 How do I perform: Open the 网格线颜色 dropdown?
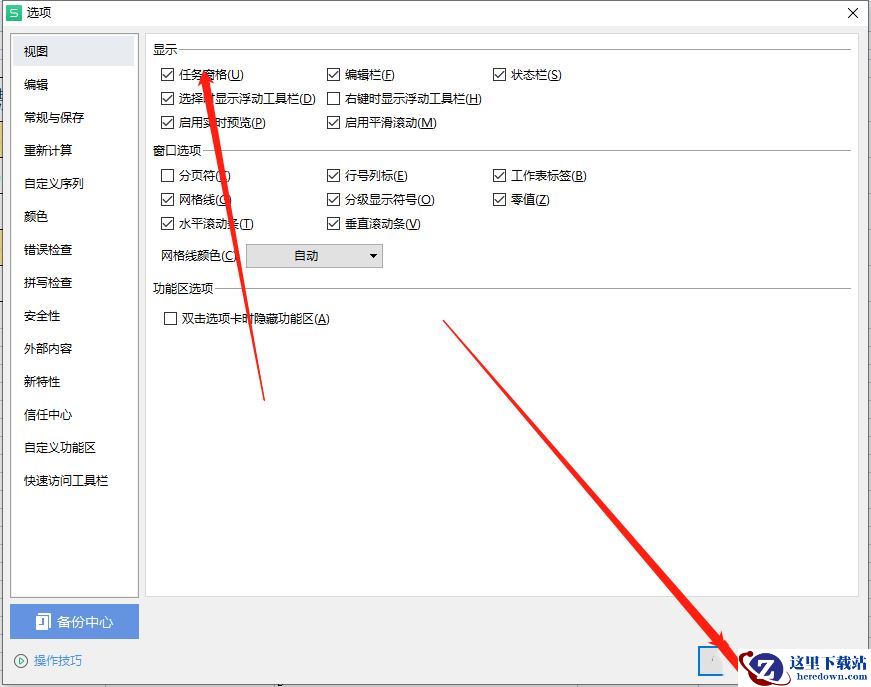pyautogui.click(x=314, y=256)
